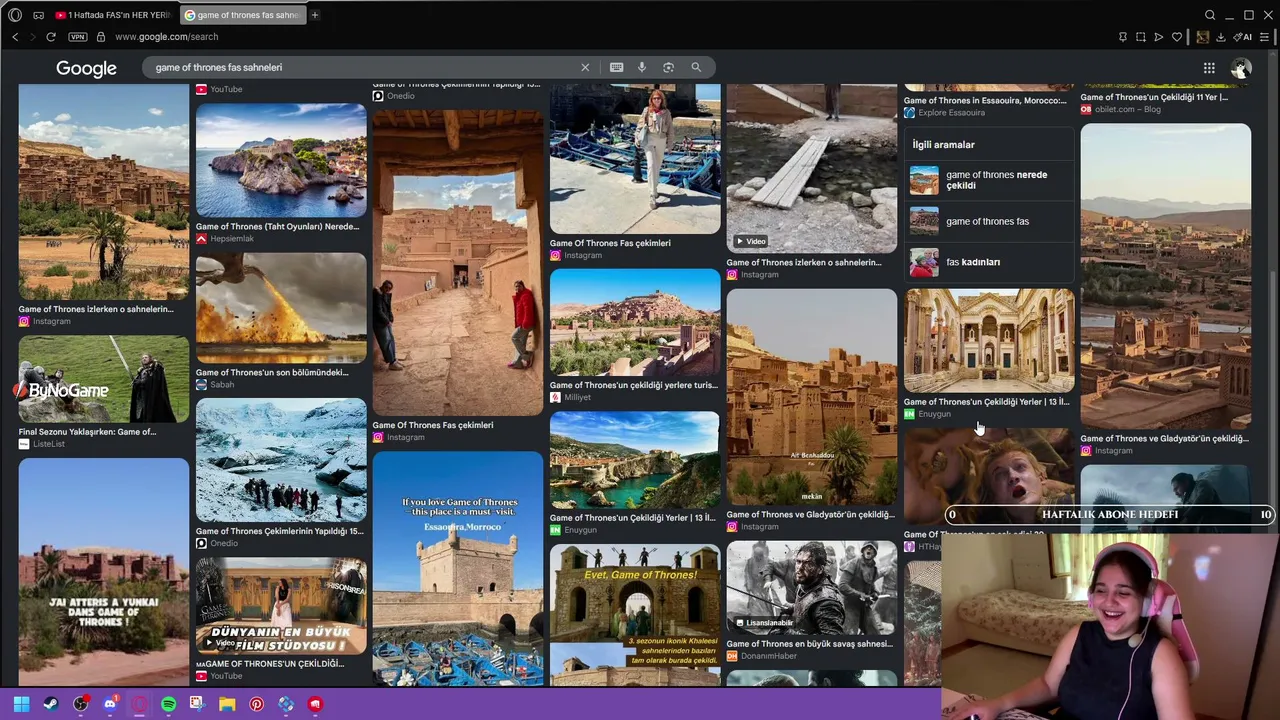Switch to the YouTube '1 Haftada FAS' tab
The image size is (1280, 720).
coord(113,15)
